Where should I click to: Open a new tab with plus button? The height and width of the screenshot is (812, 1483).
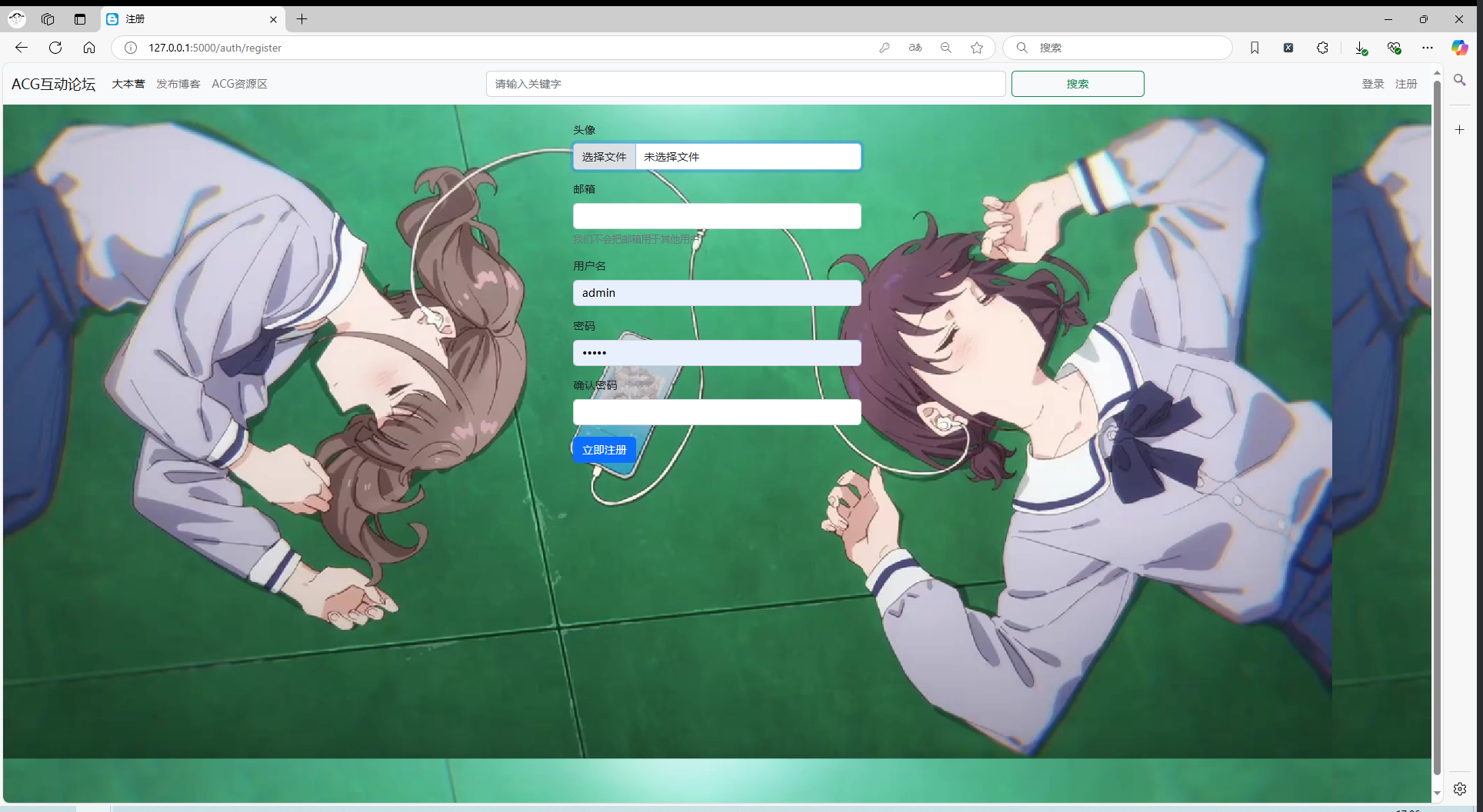point(302,19)
